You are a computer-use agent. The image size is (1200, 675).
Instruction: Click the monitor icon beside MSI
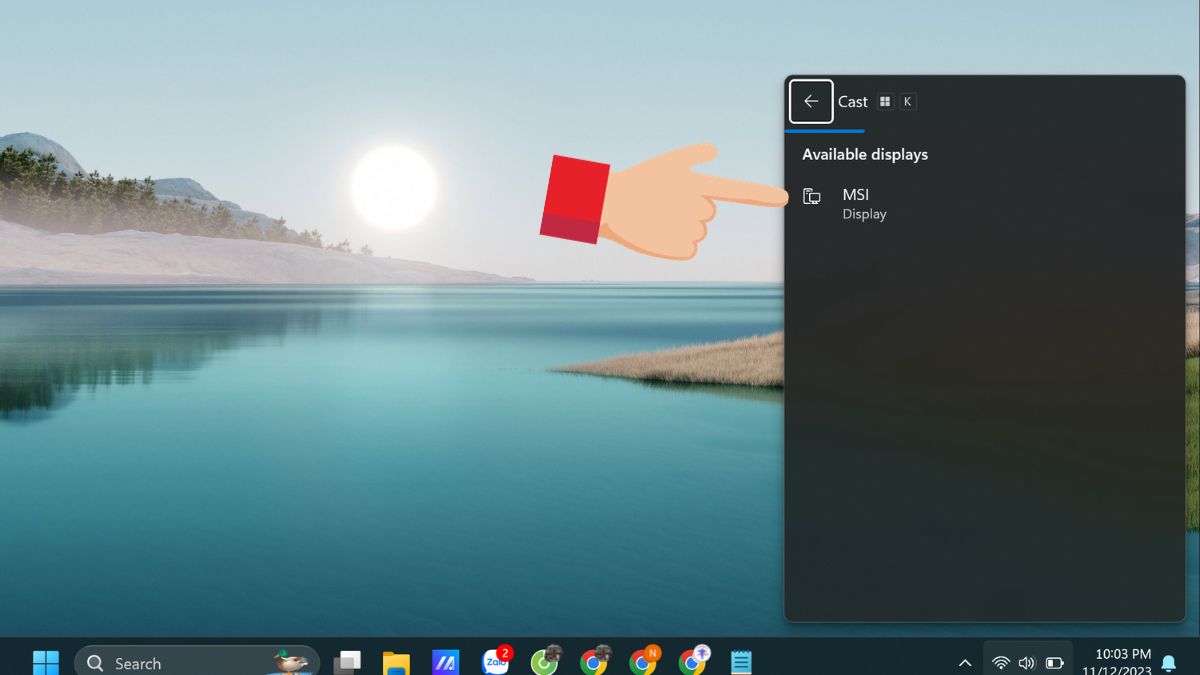812,197
